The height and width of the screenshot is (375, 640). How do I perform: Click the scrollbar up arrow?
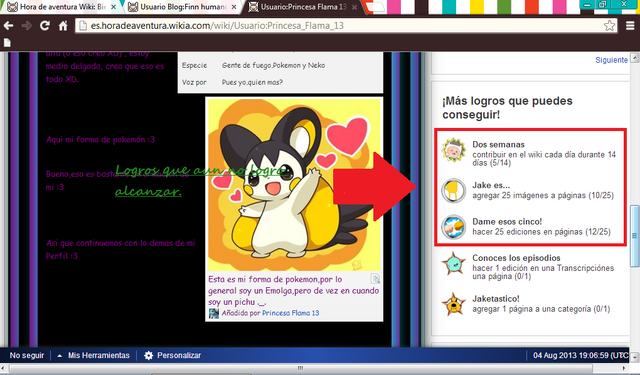pyautogui.click(x=635, y=58)
